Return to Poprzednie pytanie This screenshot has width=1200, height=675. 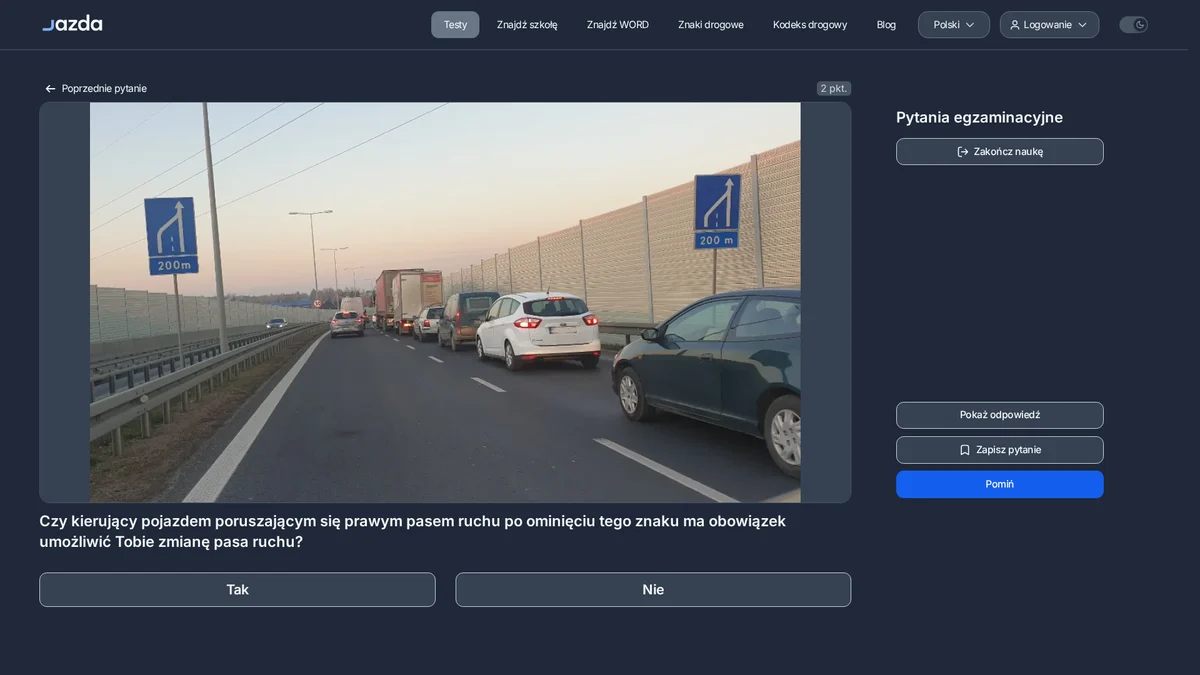coord(96,89)
